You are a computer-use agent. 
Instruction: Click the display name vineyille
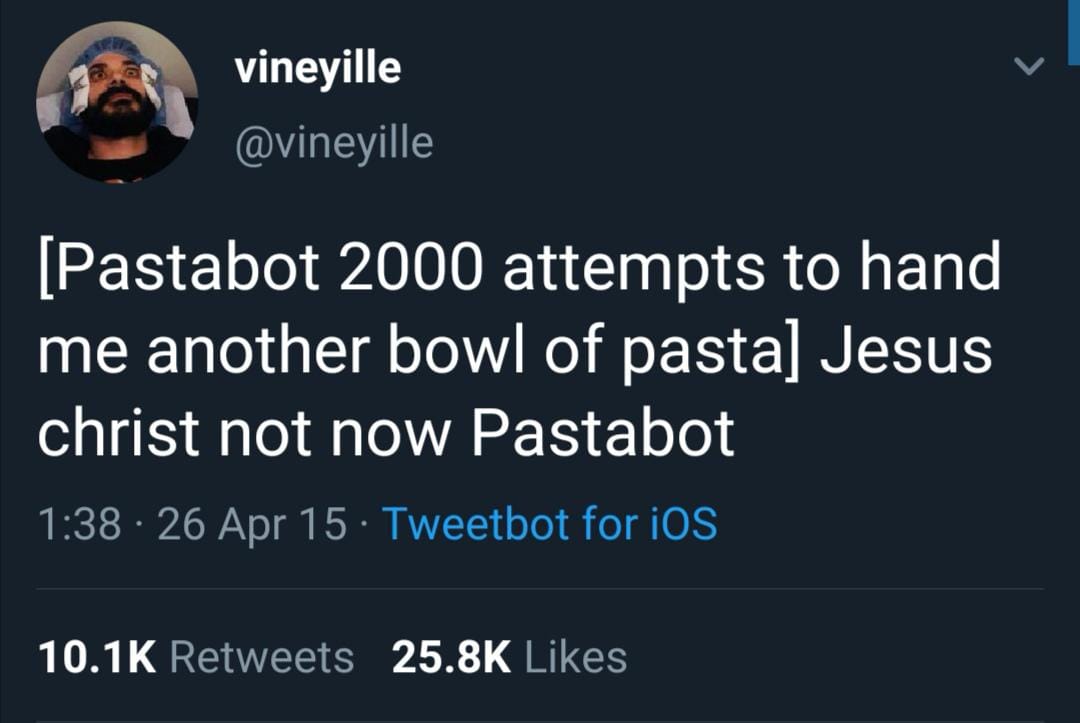(317, 67)
